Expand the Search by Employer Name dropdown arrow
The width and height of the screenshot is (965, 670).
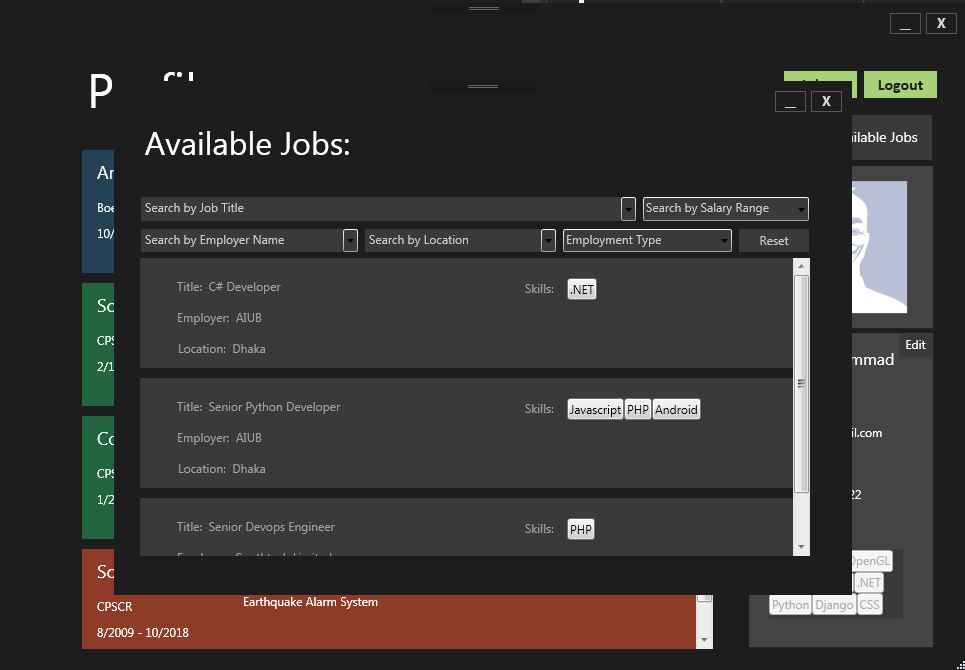pos(350,241)
